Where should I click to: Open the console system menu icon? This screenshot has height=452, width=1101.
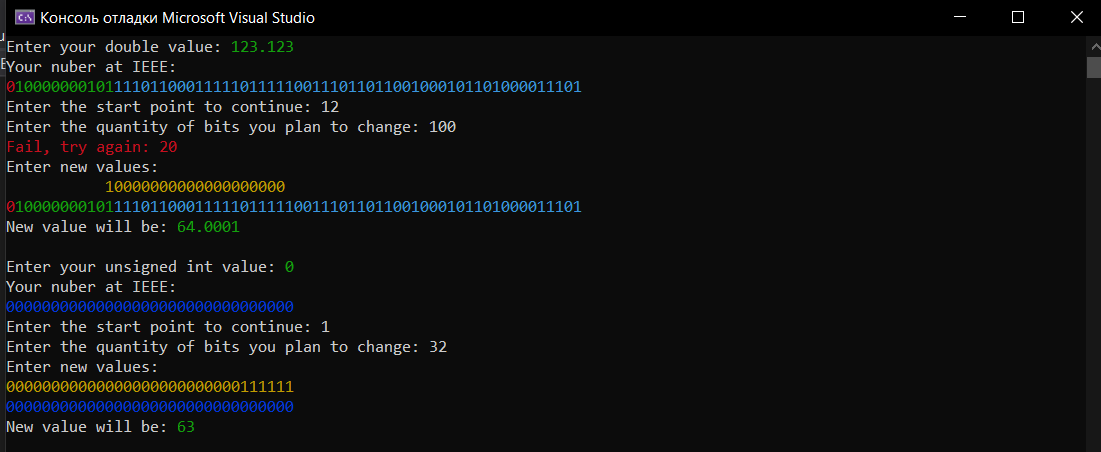tap(25, 18)
